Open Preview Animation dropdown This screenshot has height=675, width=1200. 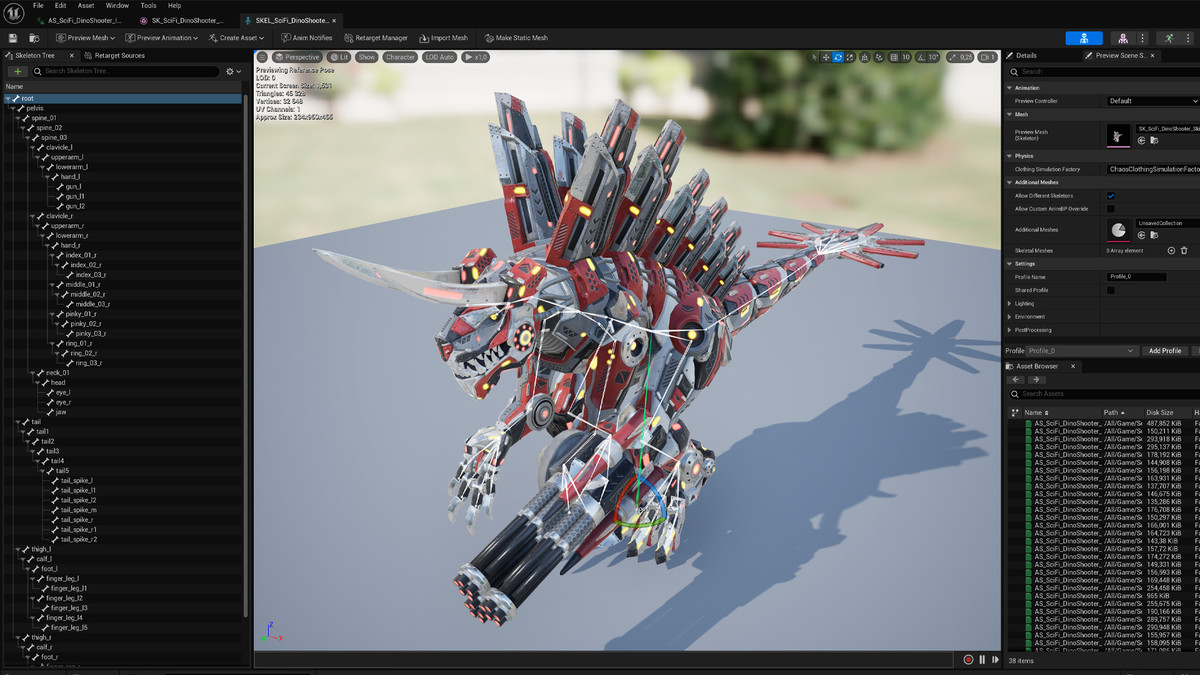(161, 38)
